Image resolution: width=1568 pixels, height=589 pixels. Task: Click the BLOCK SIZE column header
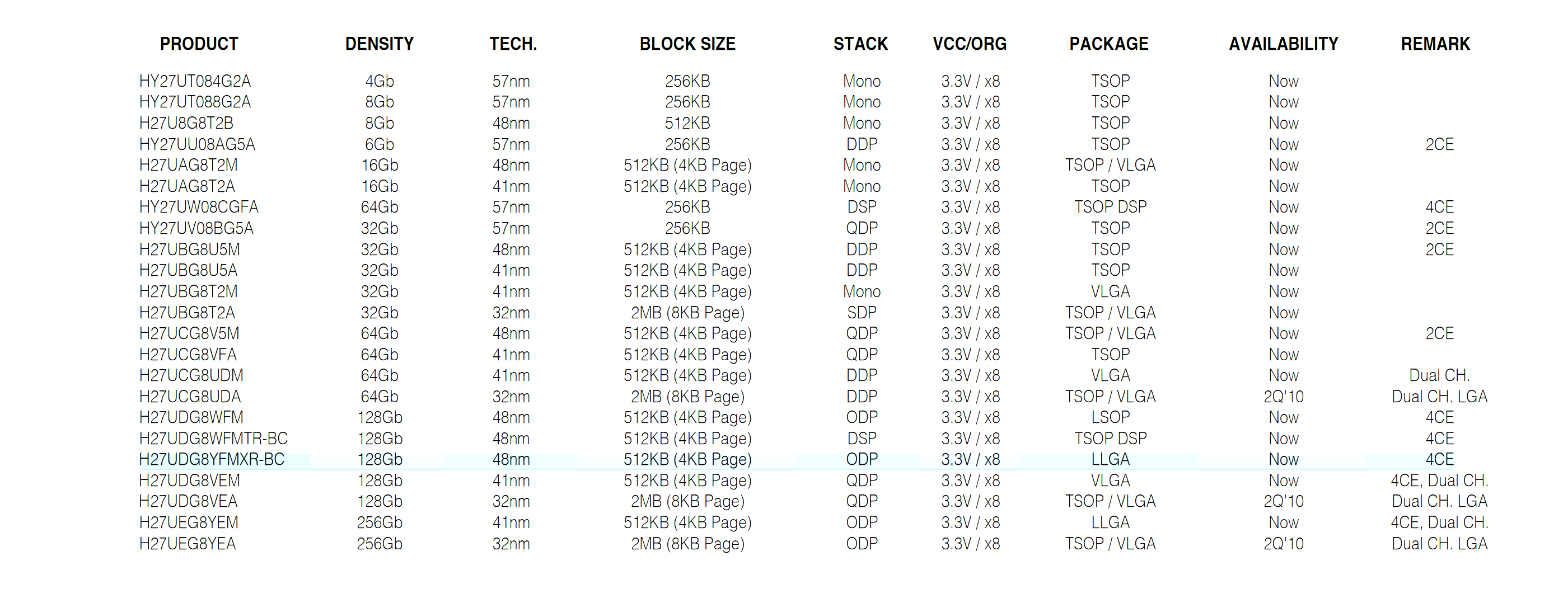click(x=687, y=44)
